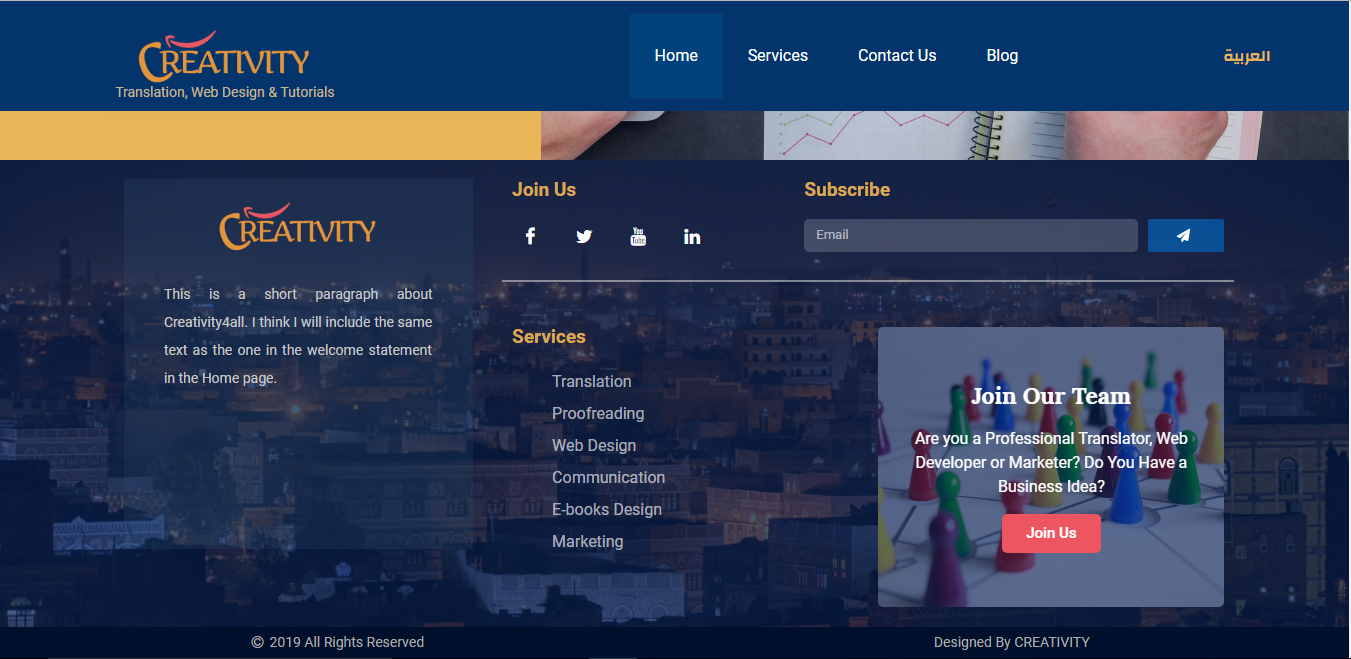Image resolution: width=1351 pixels, height=659 pixels.
Task: Open the Home menu item
Action: click(676, 55)
